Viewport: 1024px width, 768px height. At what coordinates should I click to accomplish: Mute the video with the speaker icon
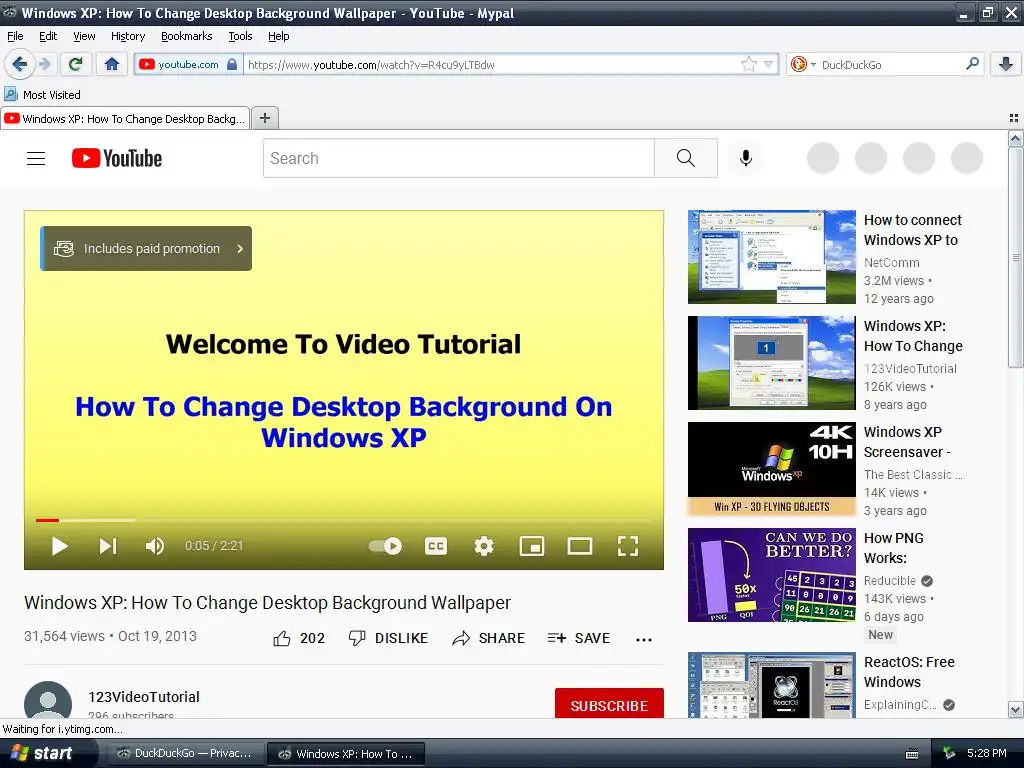(155, 546)
